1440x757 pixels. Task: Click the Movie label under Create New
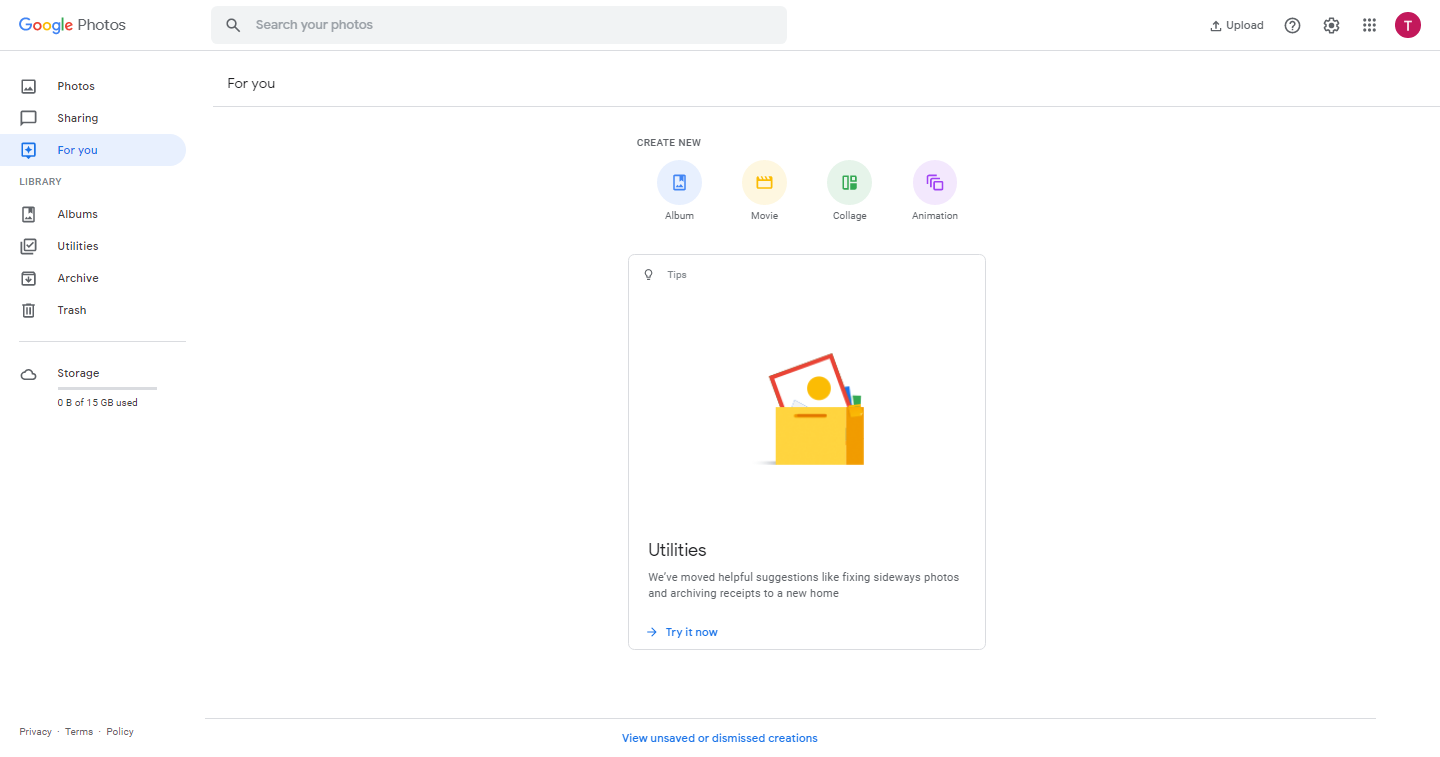click(764, 216)
